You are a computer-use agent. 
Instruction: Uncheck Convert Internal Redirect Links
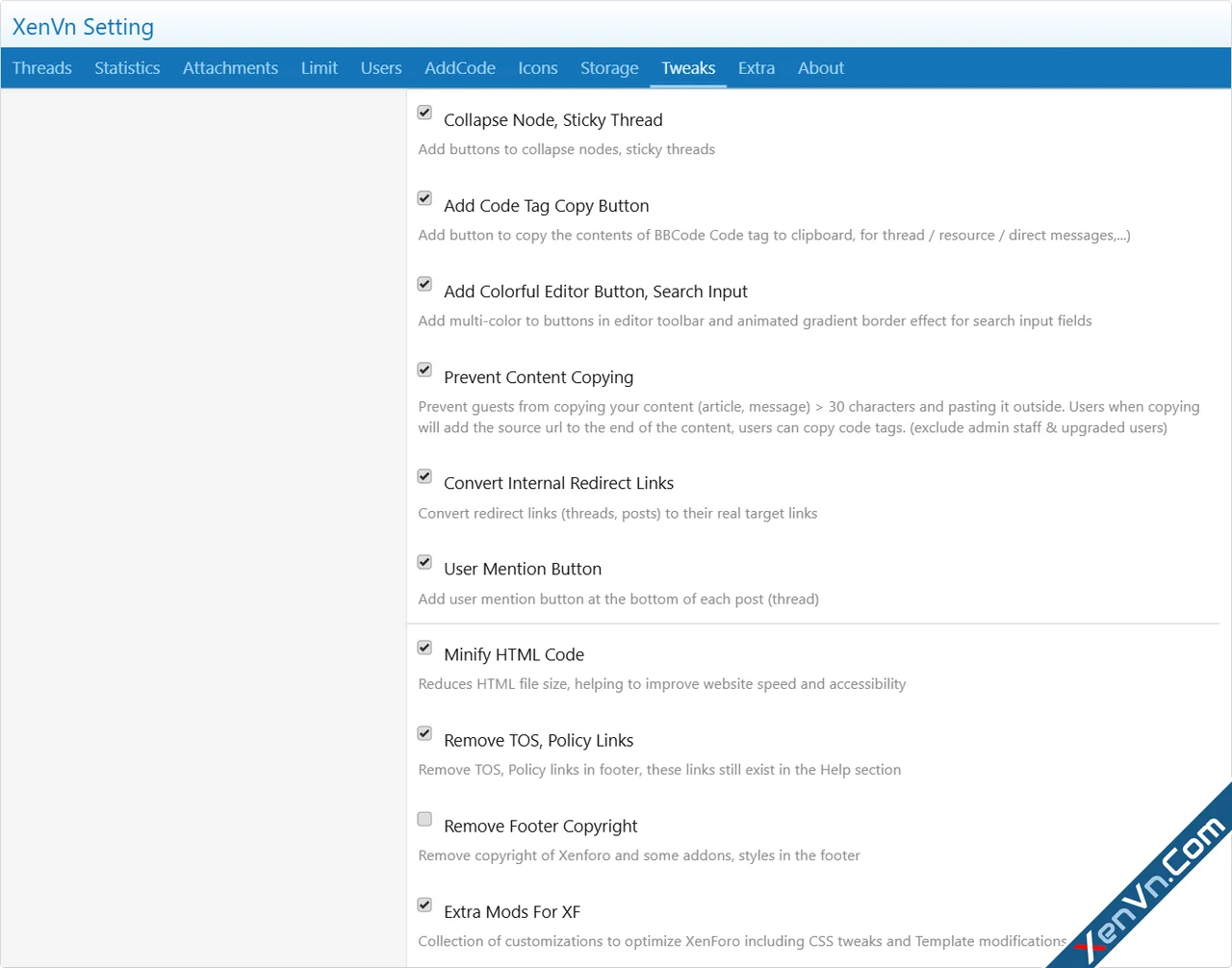pos(424,476)
